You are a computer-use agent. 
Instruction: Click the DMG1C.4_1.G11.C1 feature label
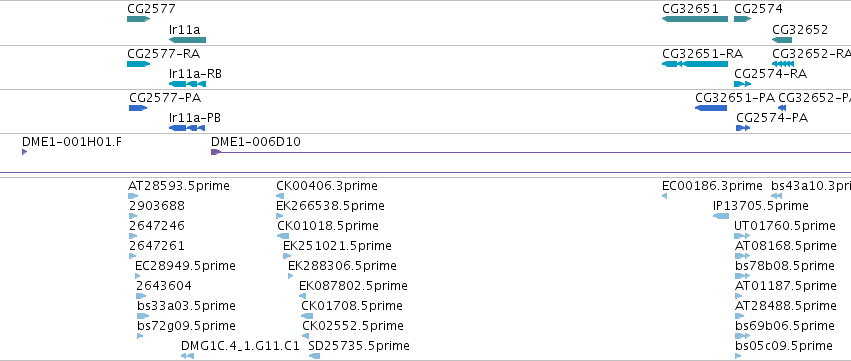tap(240, 346)
